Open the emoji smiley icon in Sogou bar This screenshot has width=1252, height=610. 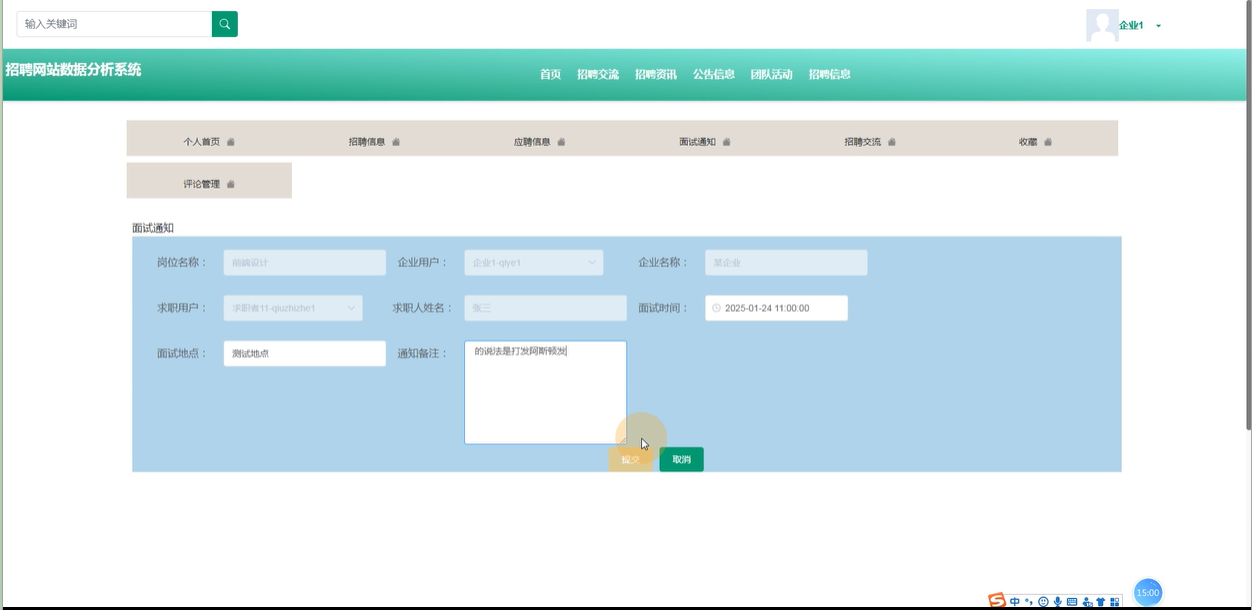(x=1043, y=602)
